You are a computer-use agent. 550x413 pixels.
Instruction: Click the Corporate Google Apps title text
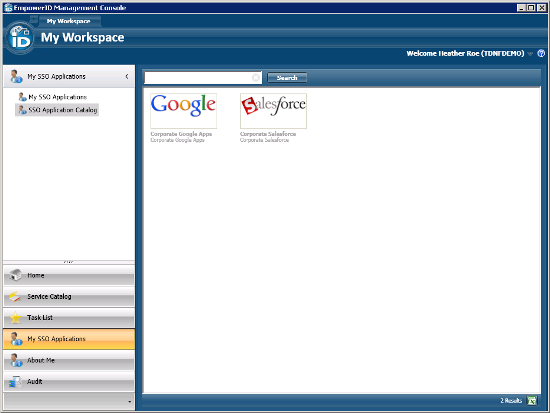(181, 134)
